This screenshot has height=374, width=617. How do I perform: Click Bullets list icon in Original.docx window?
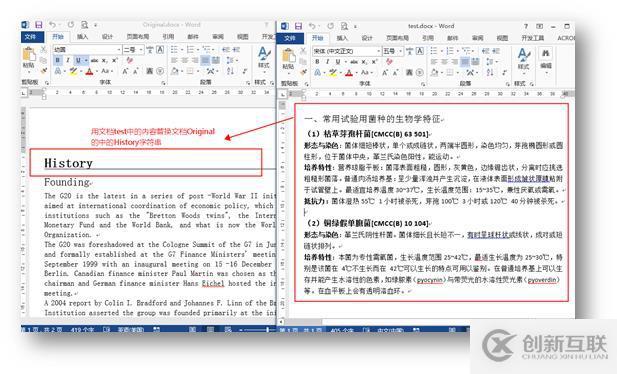175,50
